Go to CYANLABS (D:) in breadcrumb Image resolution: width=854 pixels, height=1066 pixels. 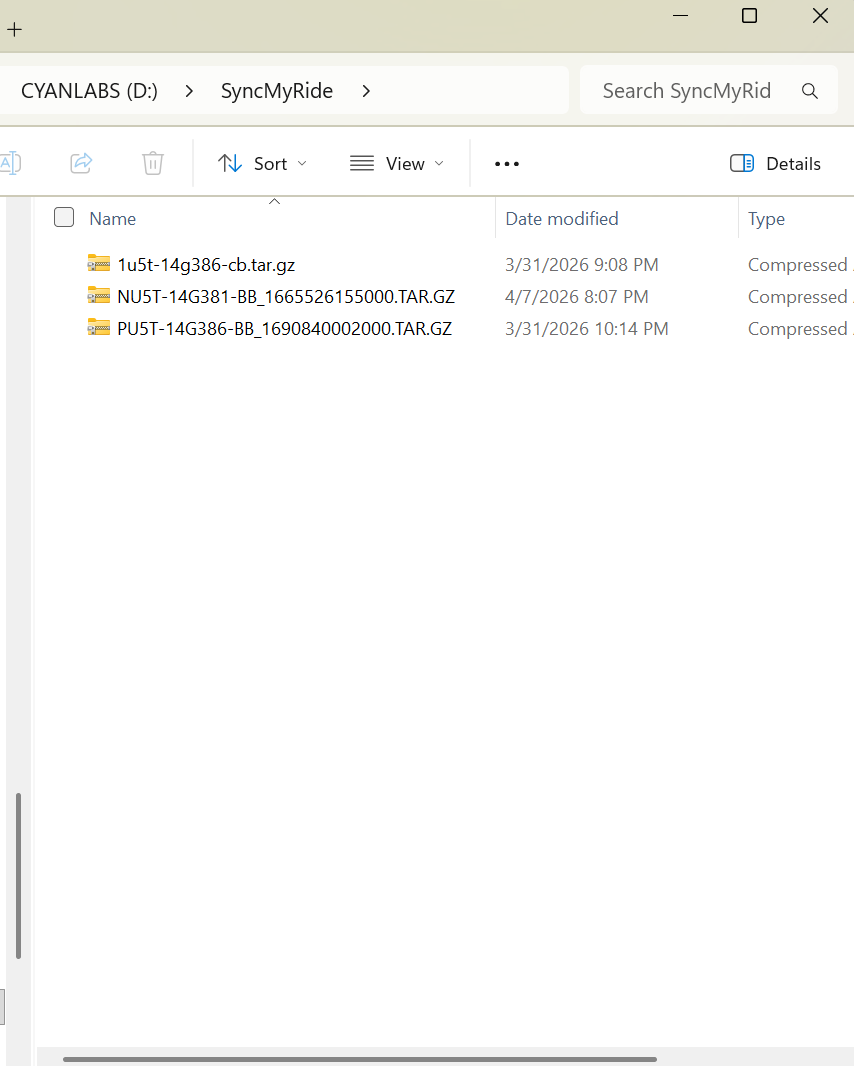89,91
